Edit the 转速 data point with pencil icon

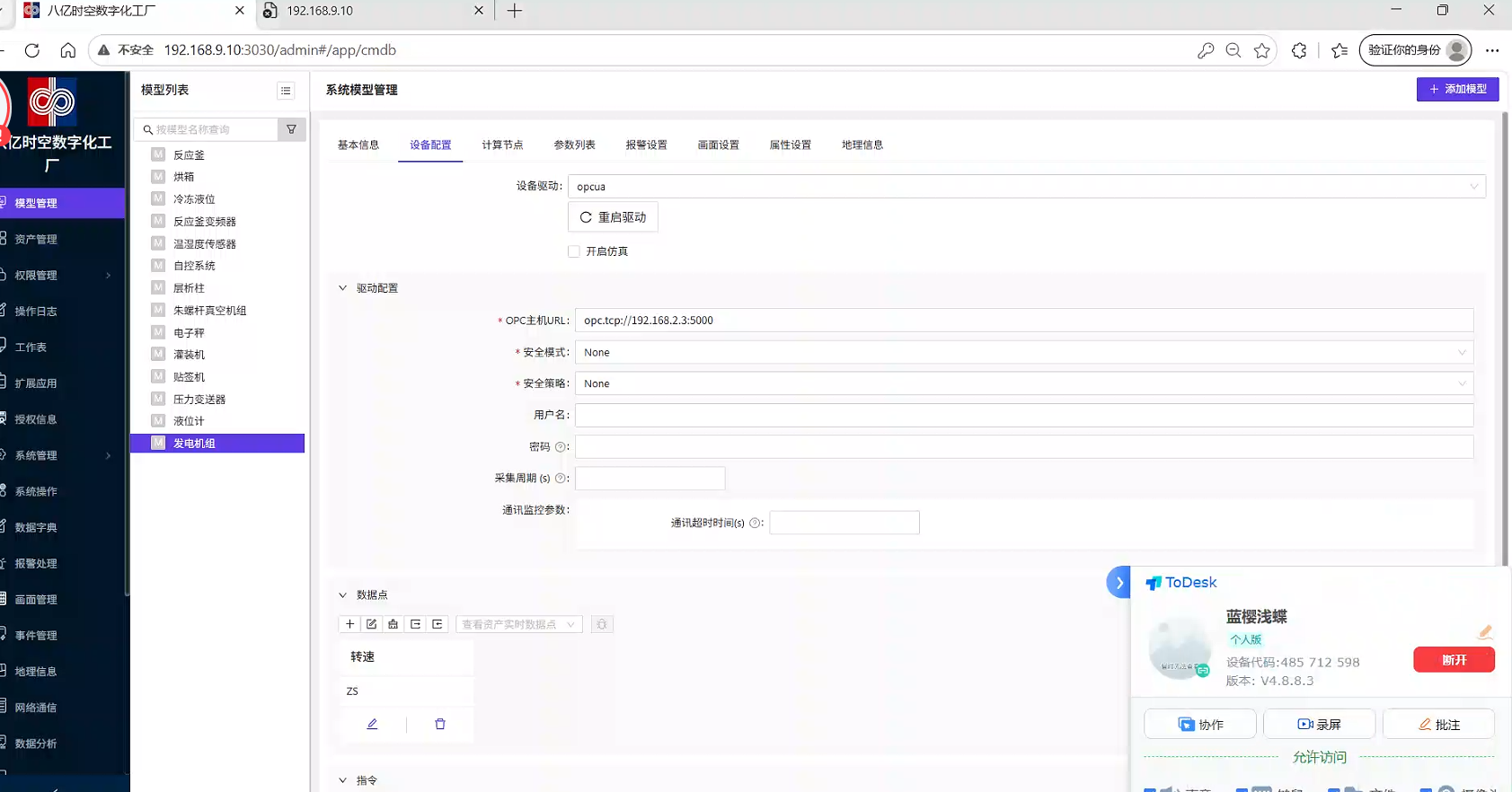pos(372,724)
